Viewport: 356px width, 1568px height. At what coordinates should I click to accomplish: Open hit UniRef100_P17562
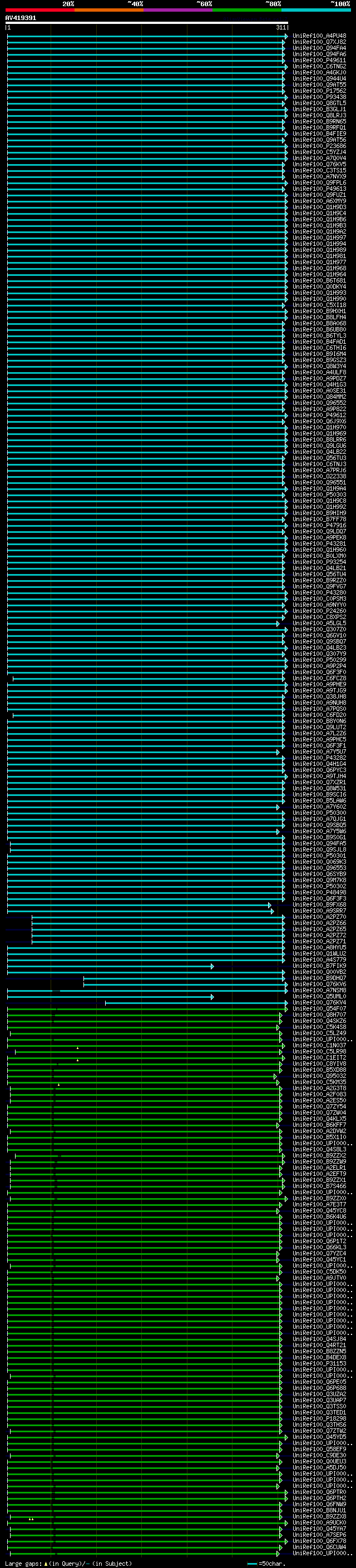pyautogui.click(x=319, y=91)
